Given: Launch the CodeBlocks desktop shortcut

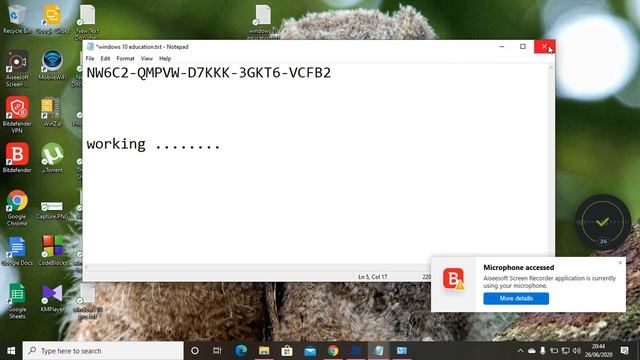Looking at the screenshot, I should (x=52, y=251).
